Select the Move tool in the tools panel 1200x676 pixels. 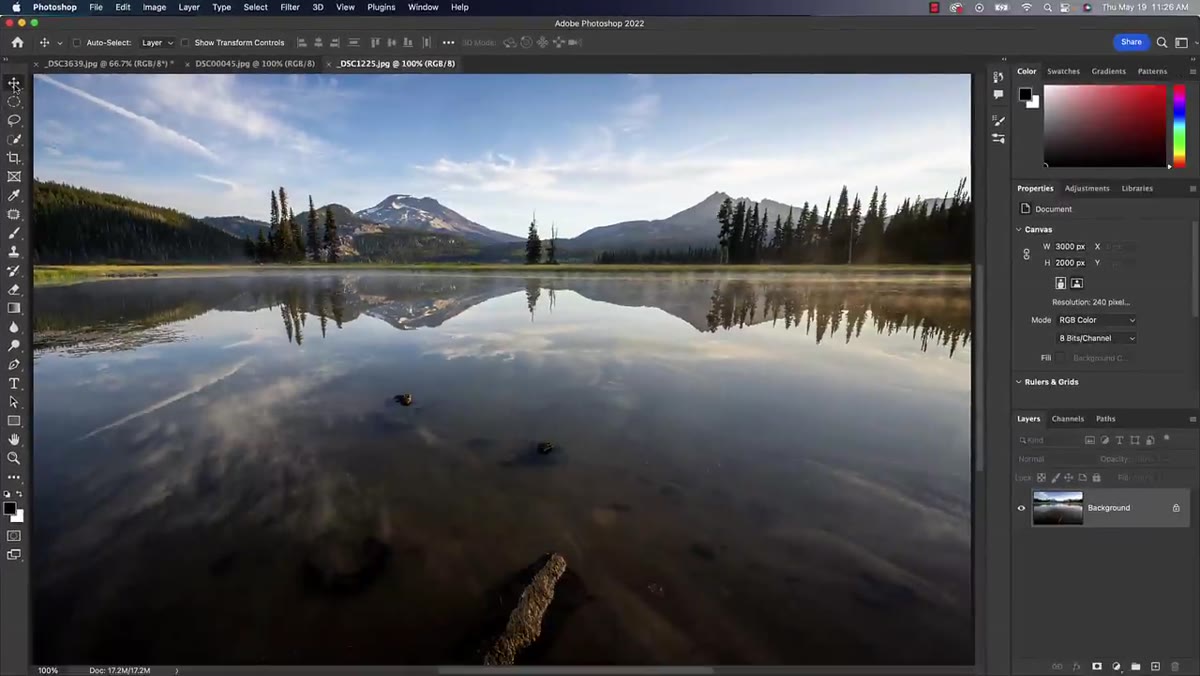tap(14, 83)
